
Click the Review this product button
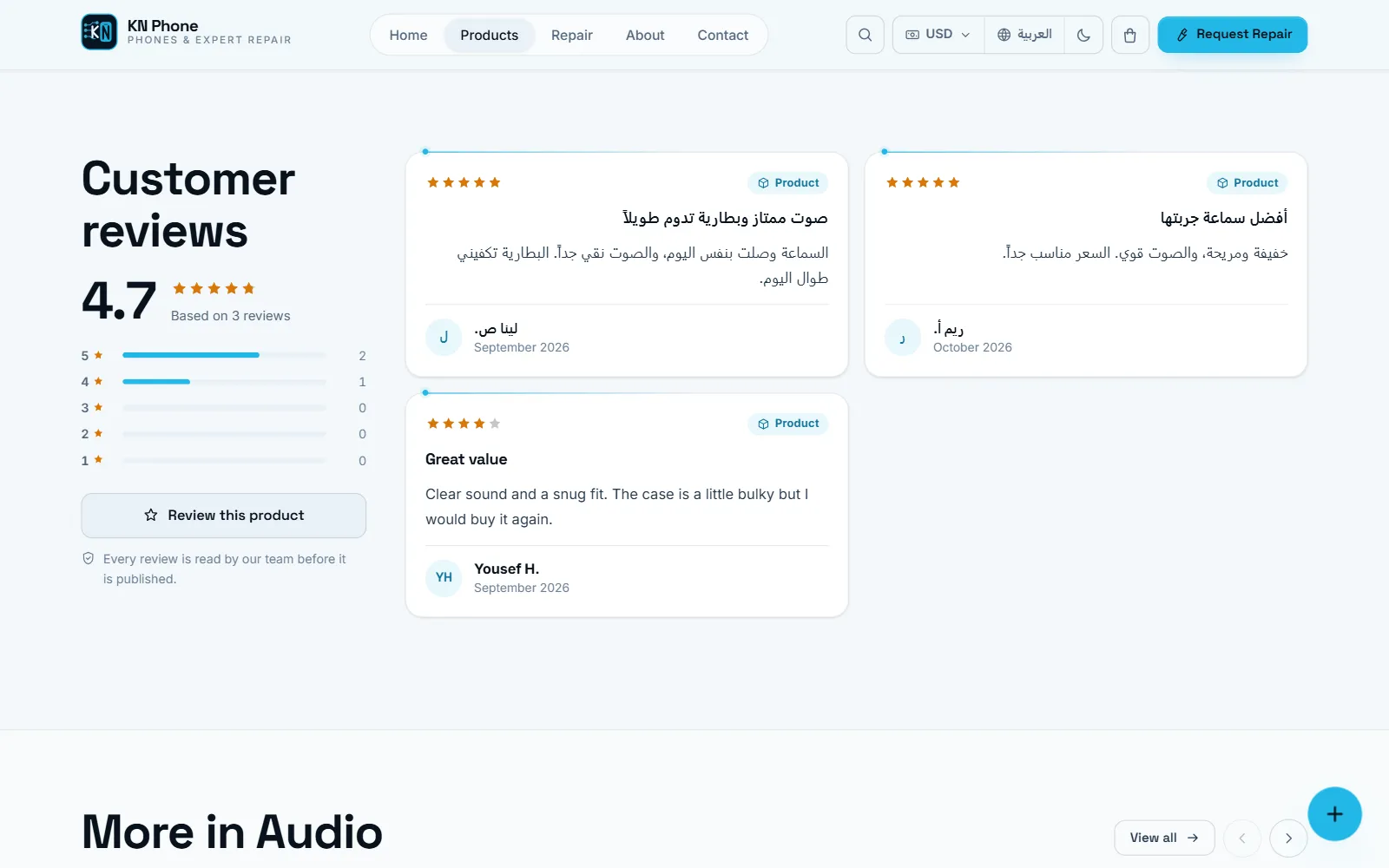coord(224,516)
